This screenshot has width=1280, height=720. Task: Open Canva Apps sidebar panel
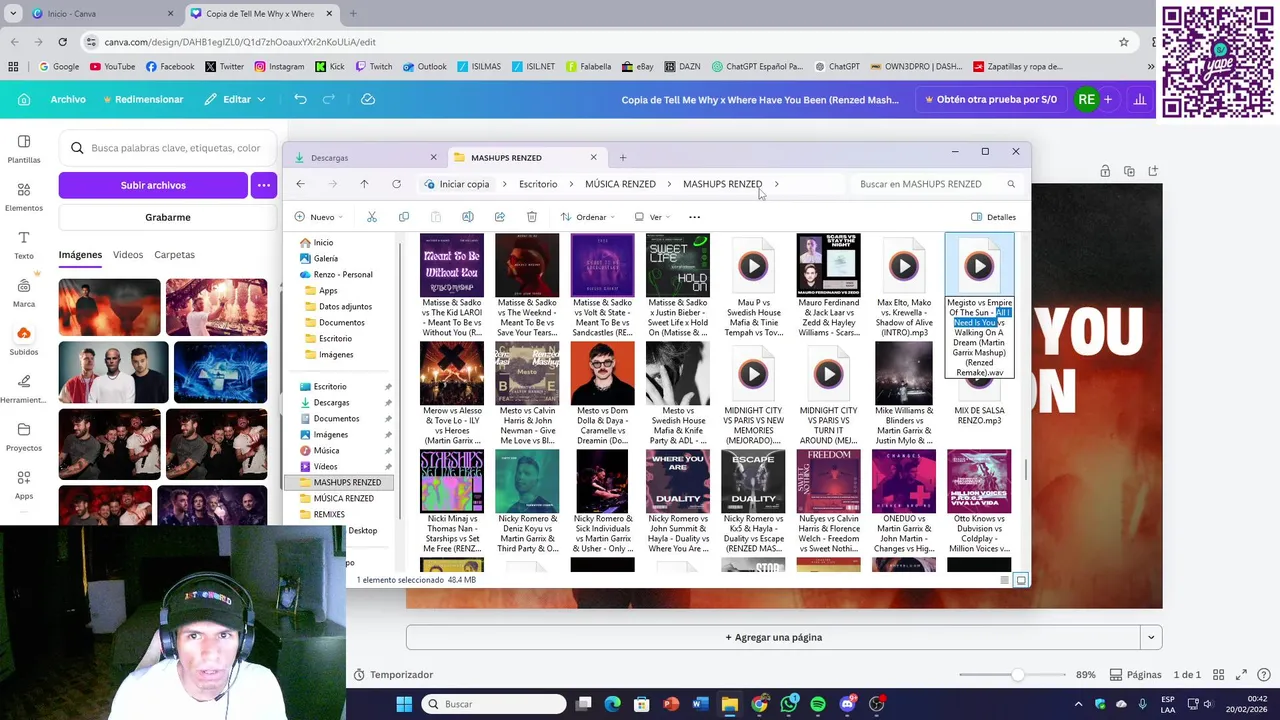pyautogui.click(x=24, y=485)
